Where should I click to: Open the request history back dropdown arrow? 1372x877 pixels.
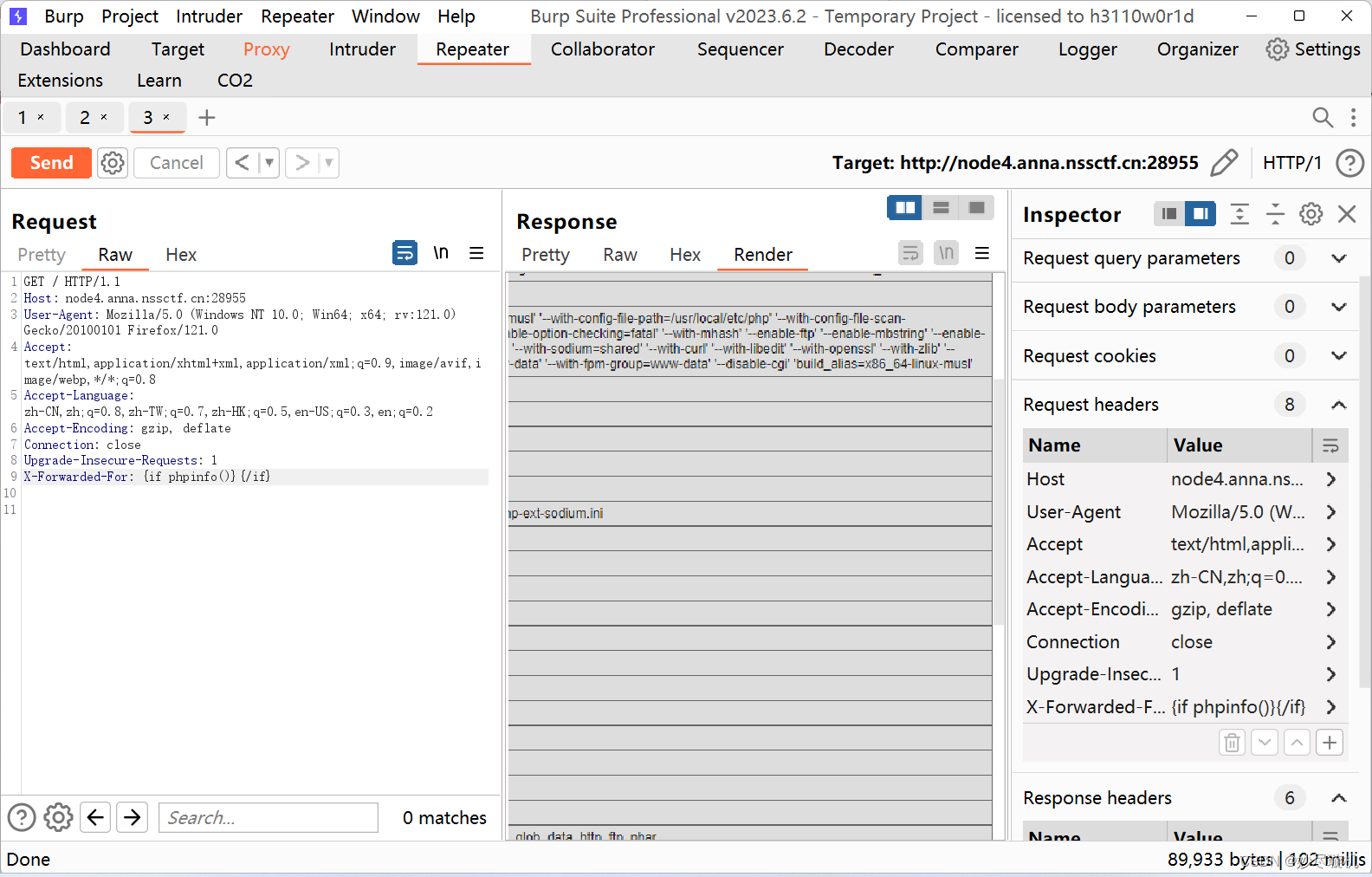pos(269,163)
